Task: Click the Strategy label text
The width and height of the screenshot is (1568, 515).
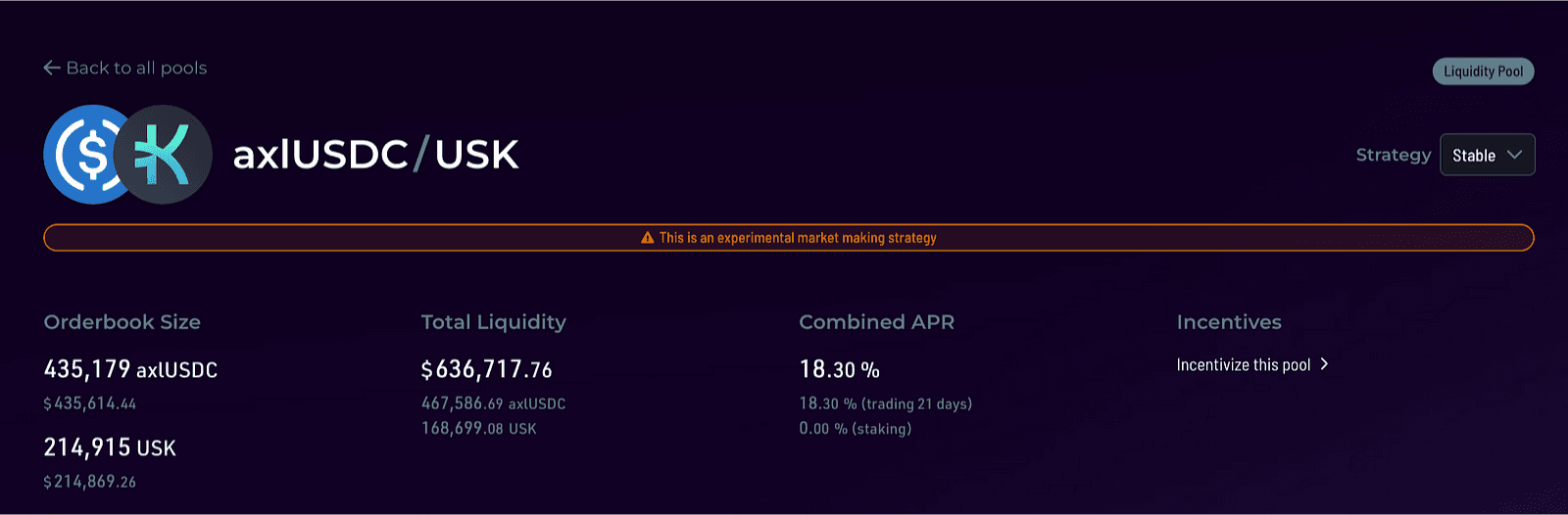Action: [x=1394, y=155]
